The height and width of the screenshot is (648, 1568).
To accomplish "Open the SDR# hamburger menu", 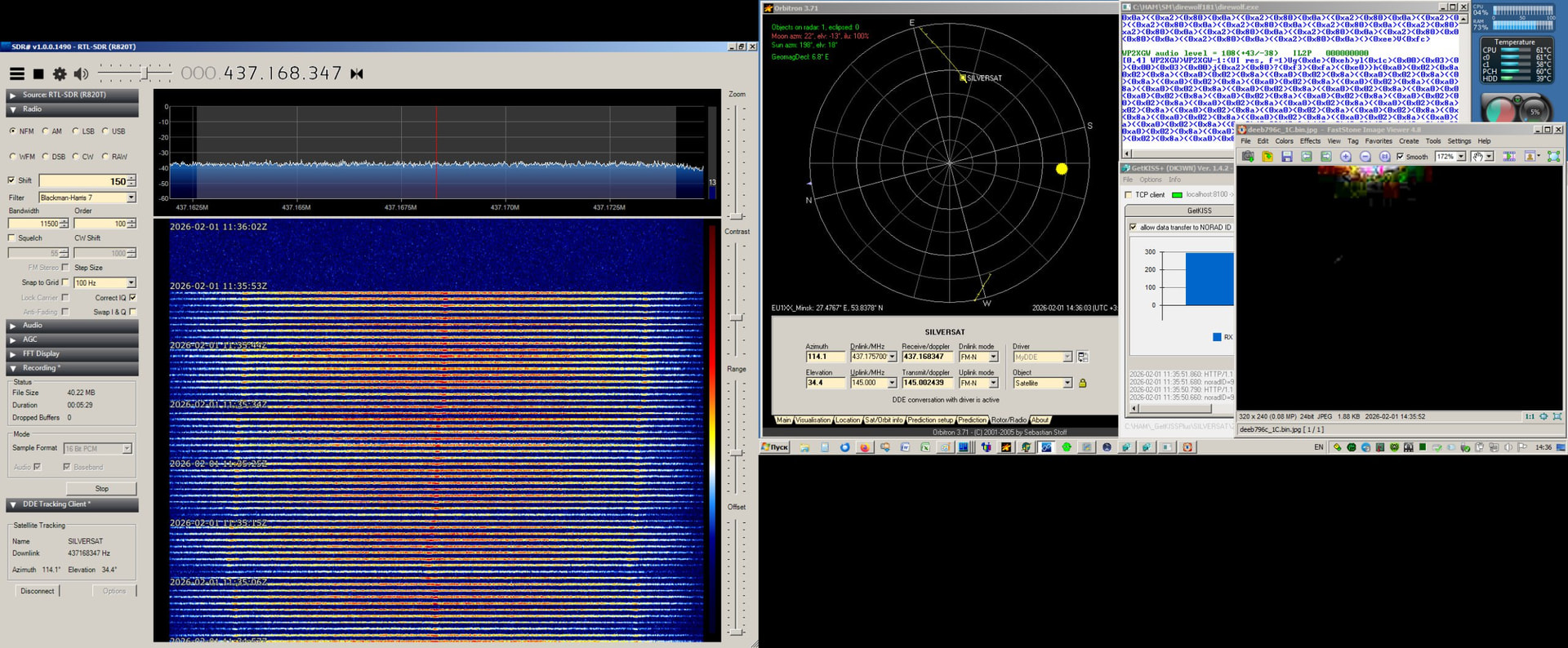I will (x=16, y=73).
